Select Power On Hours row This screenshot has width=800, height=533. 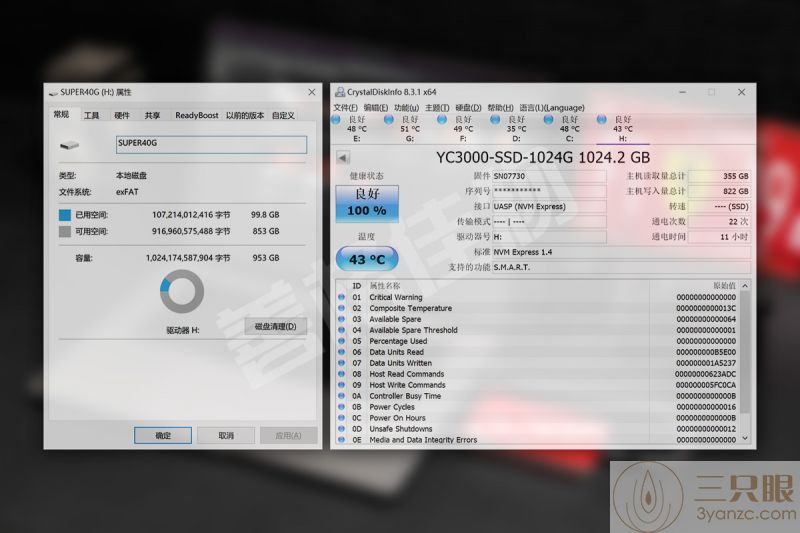tap(538, 418)
